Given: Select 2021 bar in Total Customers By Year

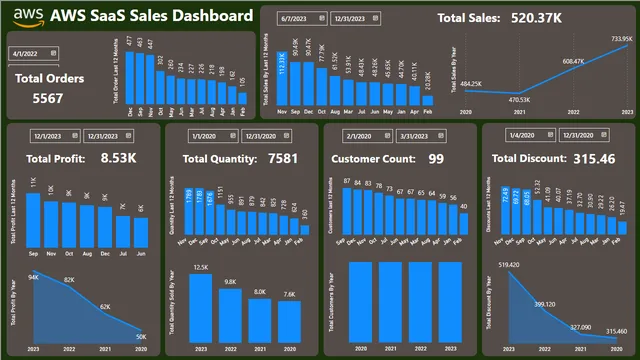Looking at the screenshot, I should point(391,302).
